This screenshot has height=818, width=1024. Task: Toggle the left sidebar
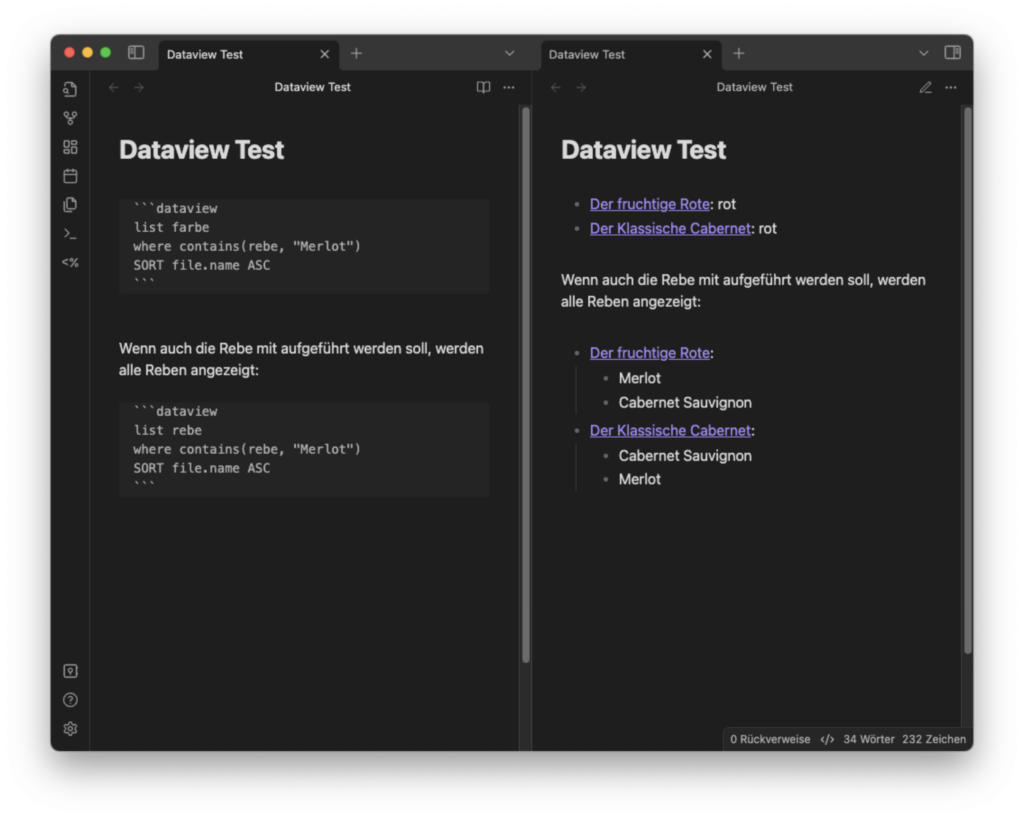(x=136, y=53)
